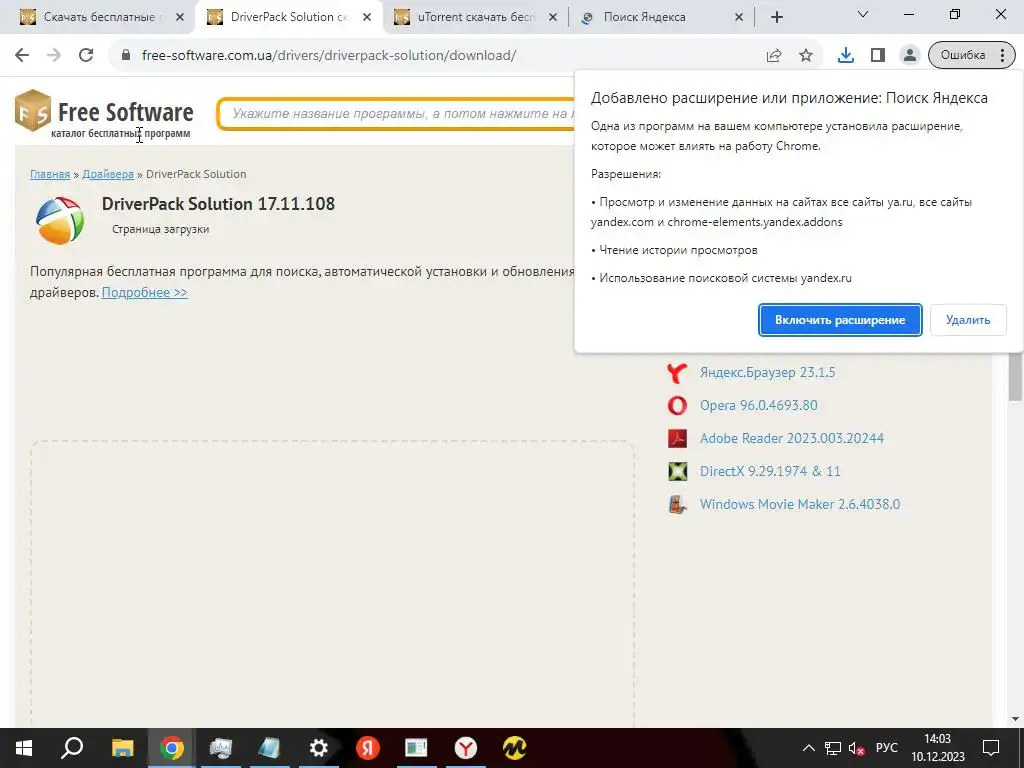This screenshot has width=1024, height=768.
Task: Open the Adobe Reader 2023.003.20244 link
Action: click(792, 438)
